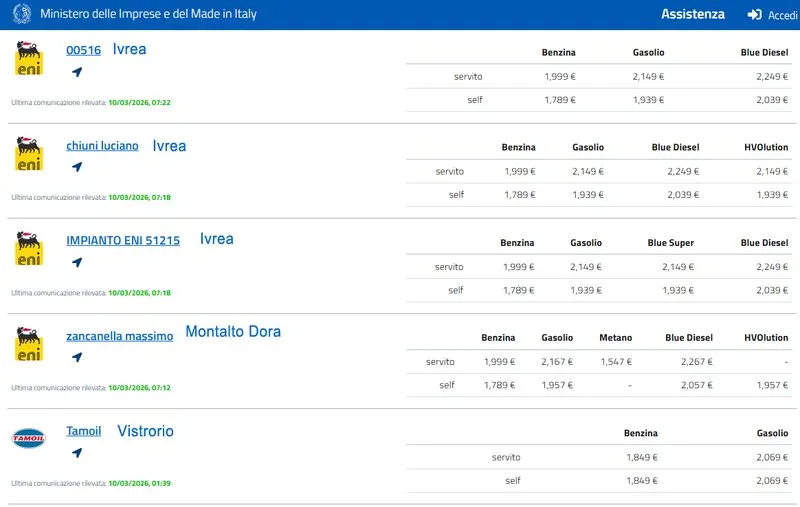Screen dimensions: 800x507
Task: Open navigation arrow for zancanella massimo station
Action: coord(77,357)
